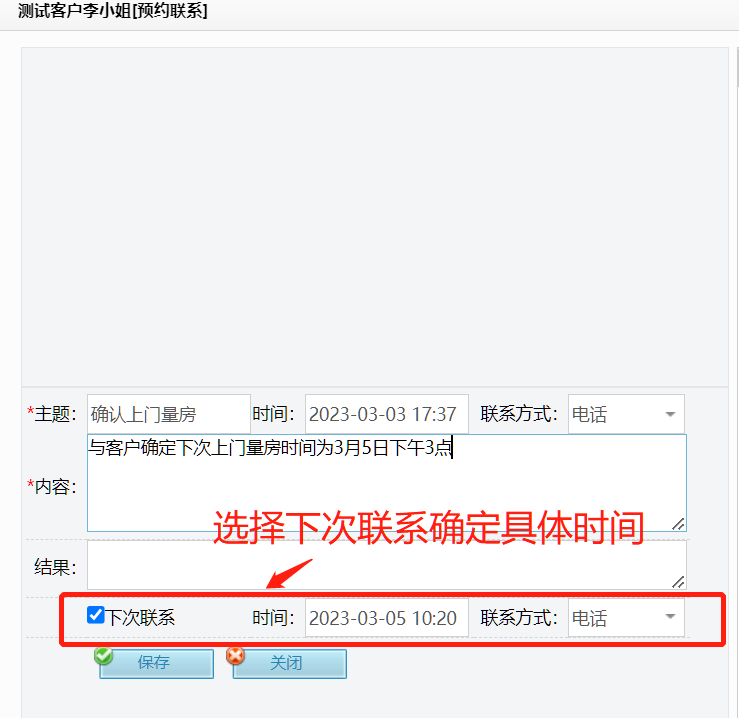Click the 结果 textarea resize grip

(678, 582)
